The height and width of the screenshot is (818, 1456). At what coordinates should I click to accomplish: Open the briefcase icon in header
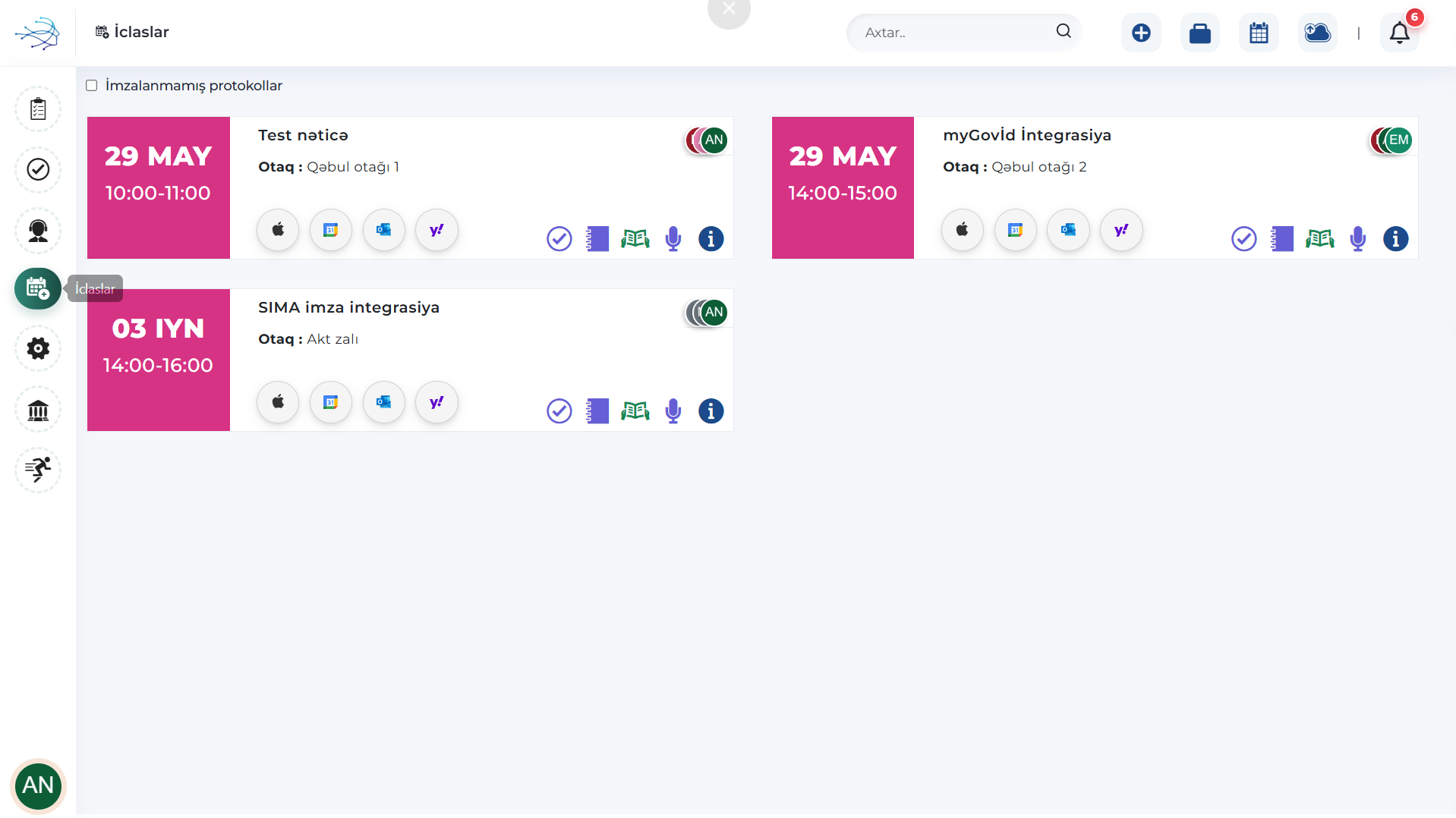tap(1200, 33)
